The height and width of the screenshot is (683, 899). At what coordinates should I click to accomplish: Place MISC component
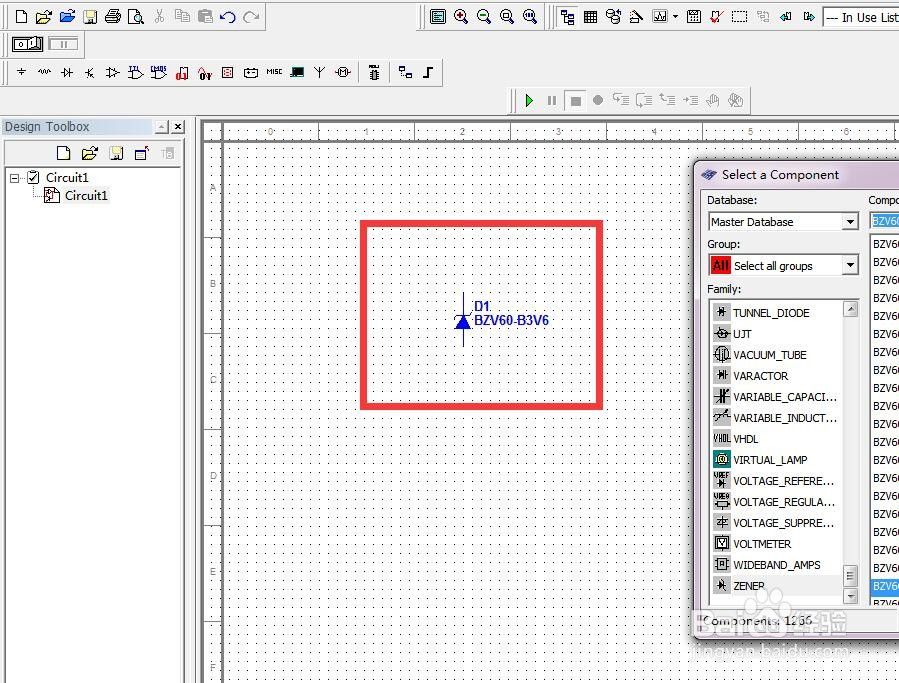[274, 72]
